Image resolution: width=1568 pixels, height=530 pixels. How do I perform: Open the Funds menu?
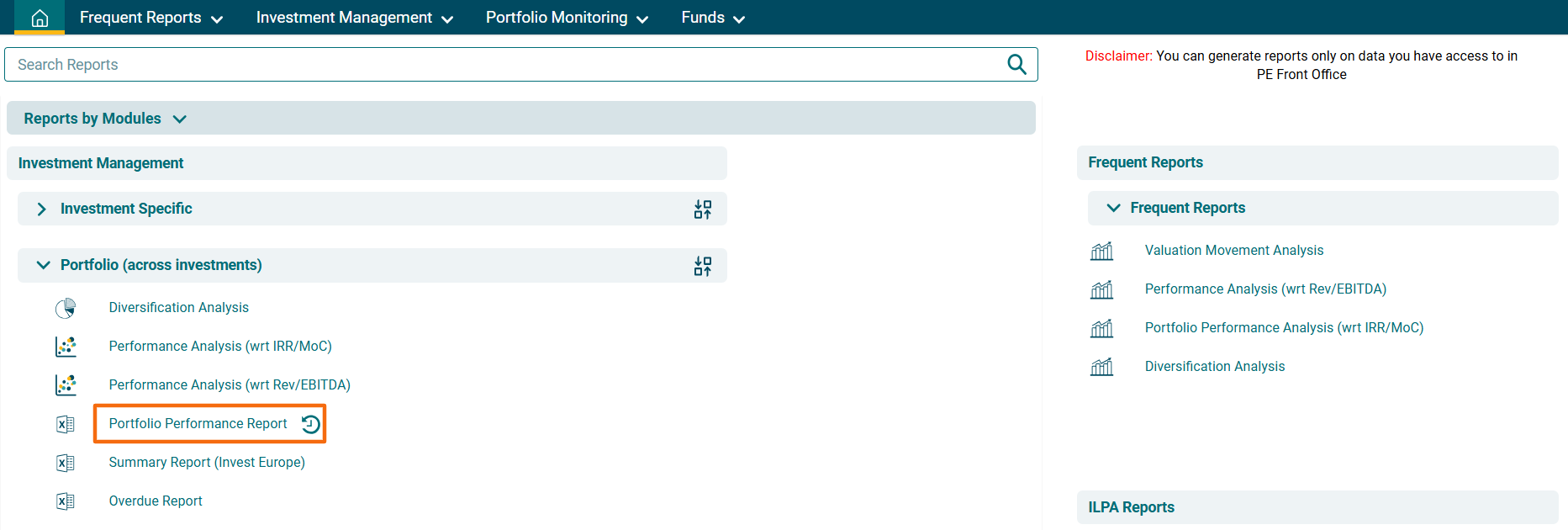712,18
